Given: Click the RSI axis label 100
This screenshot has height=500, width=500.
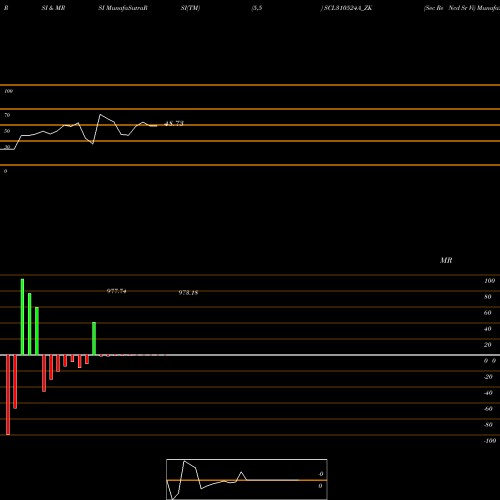Looking at the screenshot, I should pyautogui.click(x=8, y=91).
